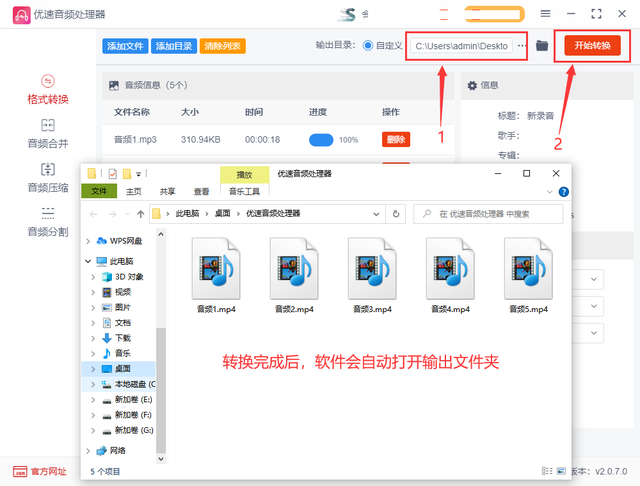640x486 pixels.
Task: Collapse the 此电脑 tree node
Action: tap(88, 261)
